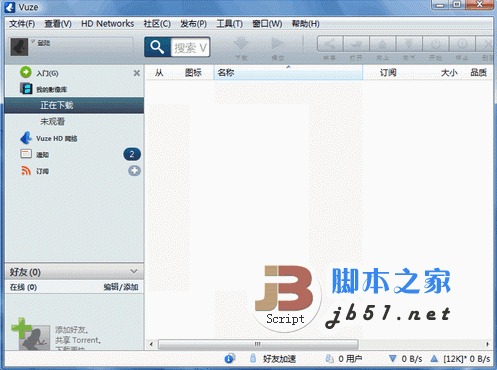Click the notification count badge 2
The width and height of the screenshot is (497, 370).
(132, 154)
